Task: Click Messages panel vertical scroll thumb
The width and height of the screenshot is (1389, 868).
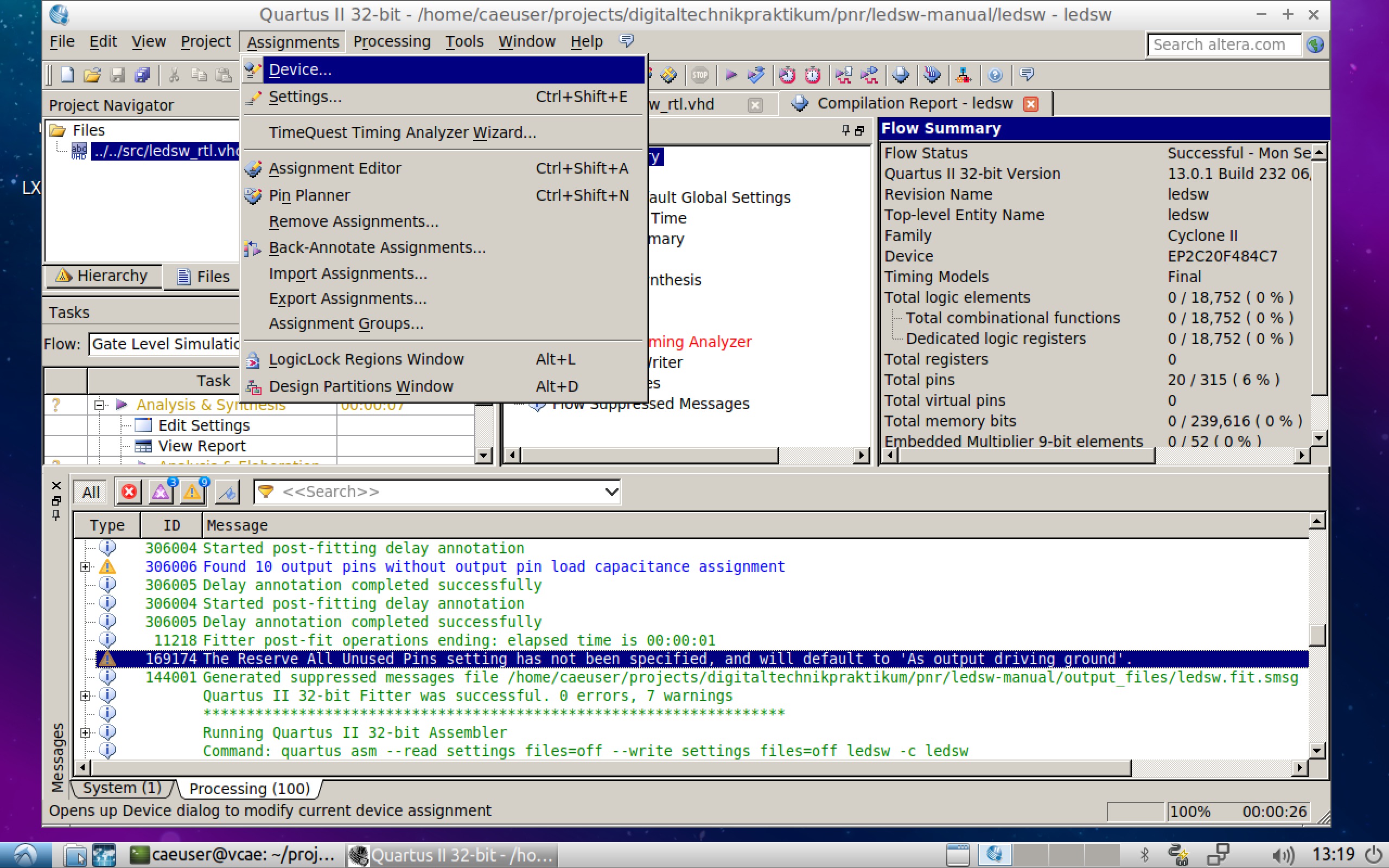Action: (1317, 635)
